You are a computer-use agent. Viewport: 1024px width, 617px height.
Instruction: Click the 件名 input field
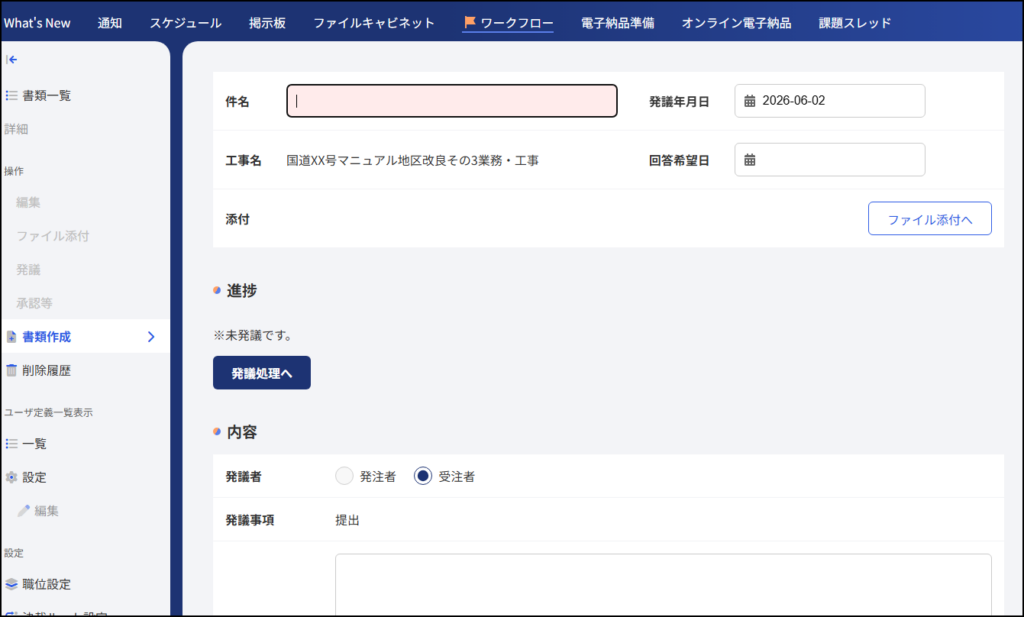pos(451,101)
